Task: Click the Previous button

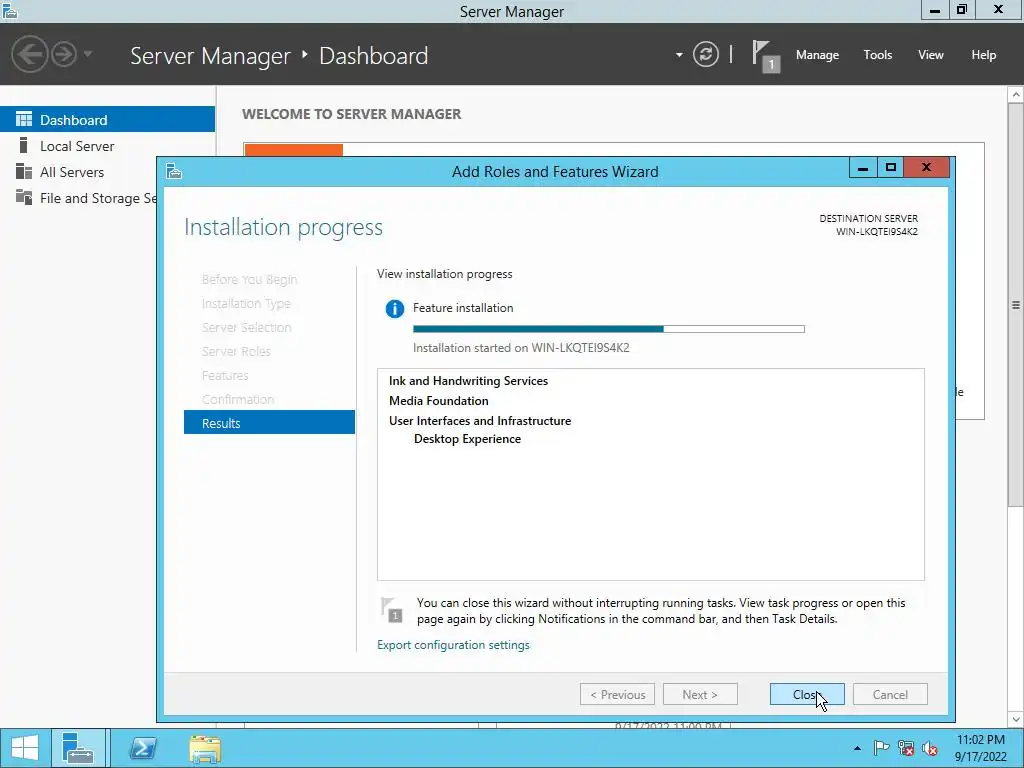Action: tap(617, 694)
